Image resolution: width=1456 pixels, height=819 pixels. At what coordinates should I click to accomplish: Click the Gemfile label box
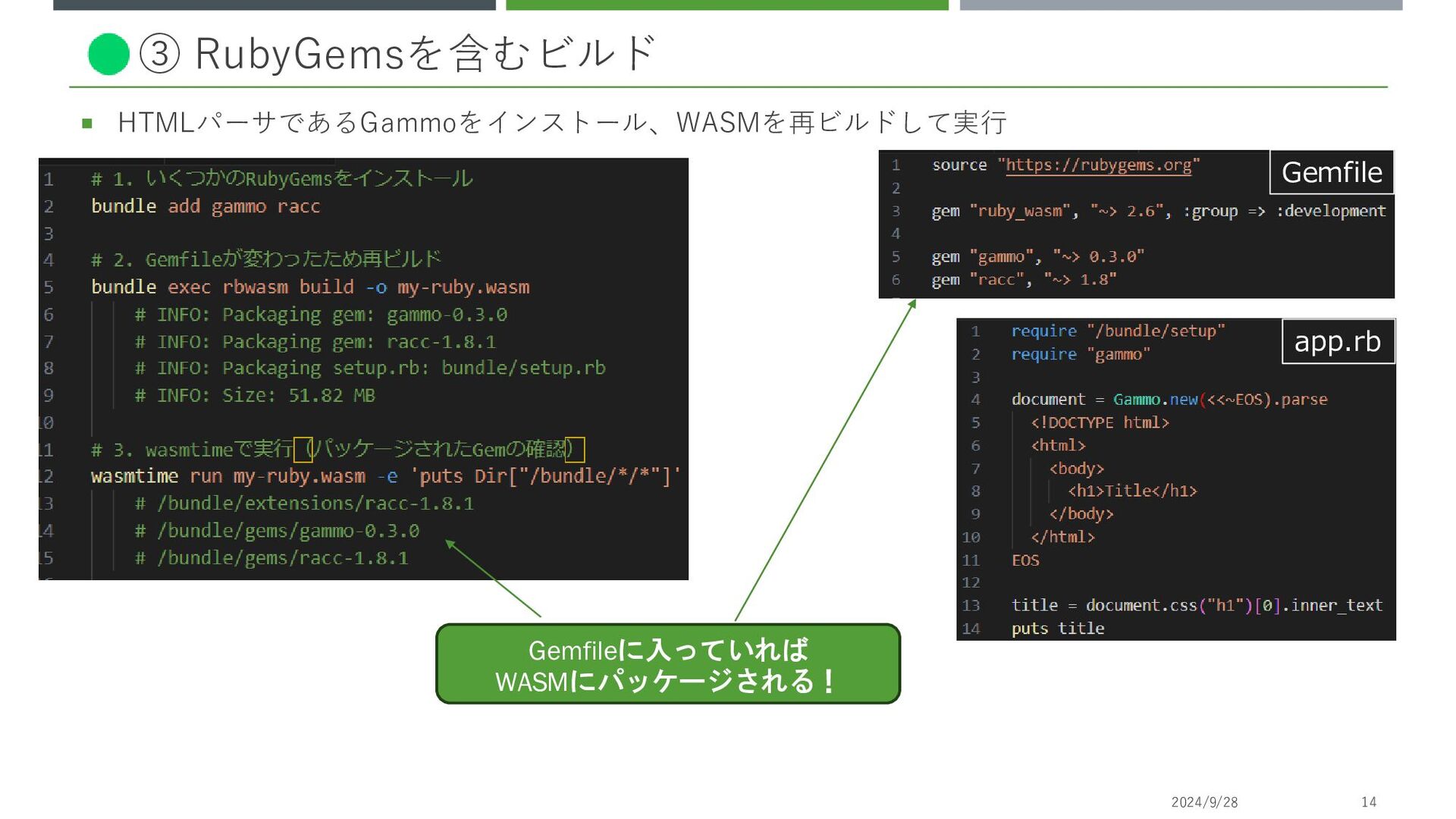pos(1331,173)
